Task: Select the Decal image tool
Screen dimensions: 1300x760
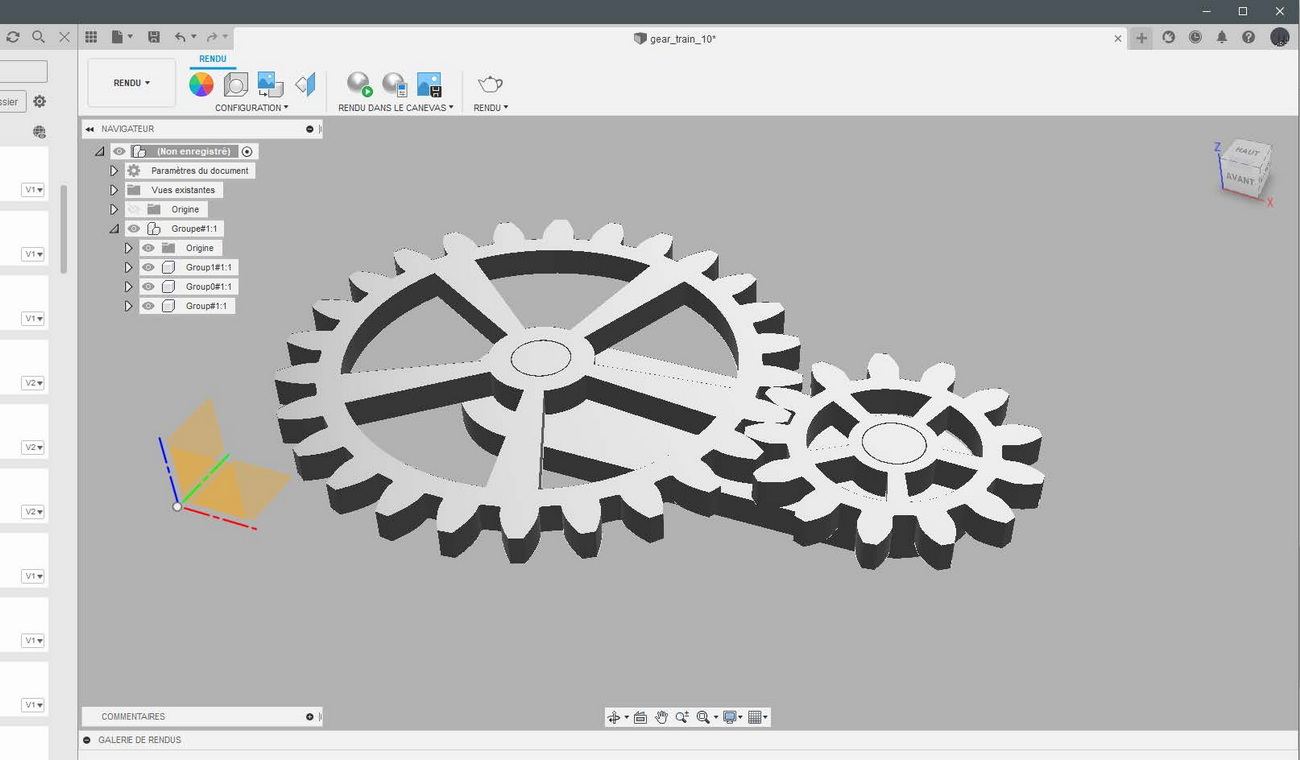Action: pos(269,85)
